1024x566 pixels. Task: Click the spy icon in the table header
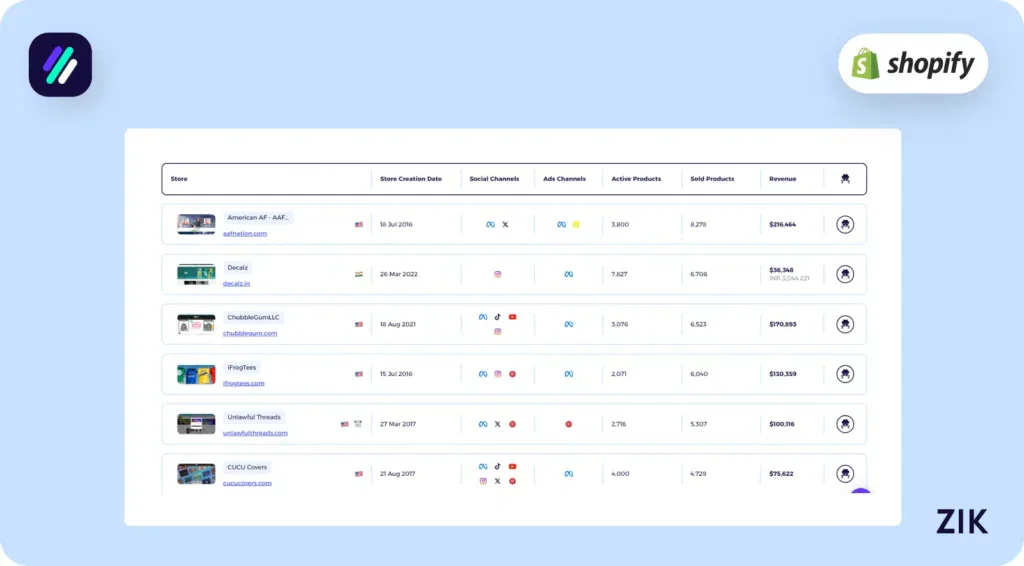pos(844,179)
